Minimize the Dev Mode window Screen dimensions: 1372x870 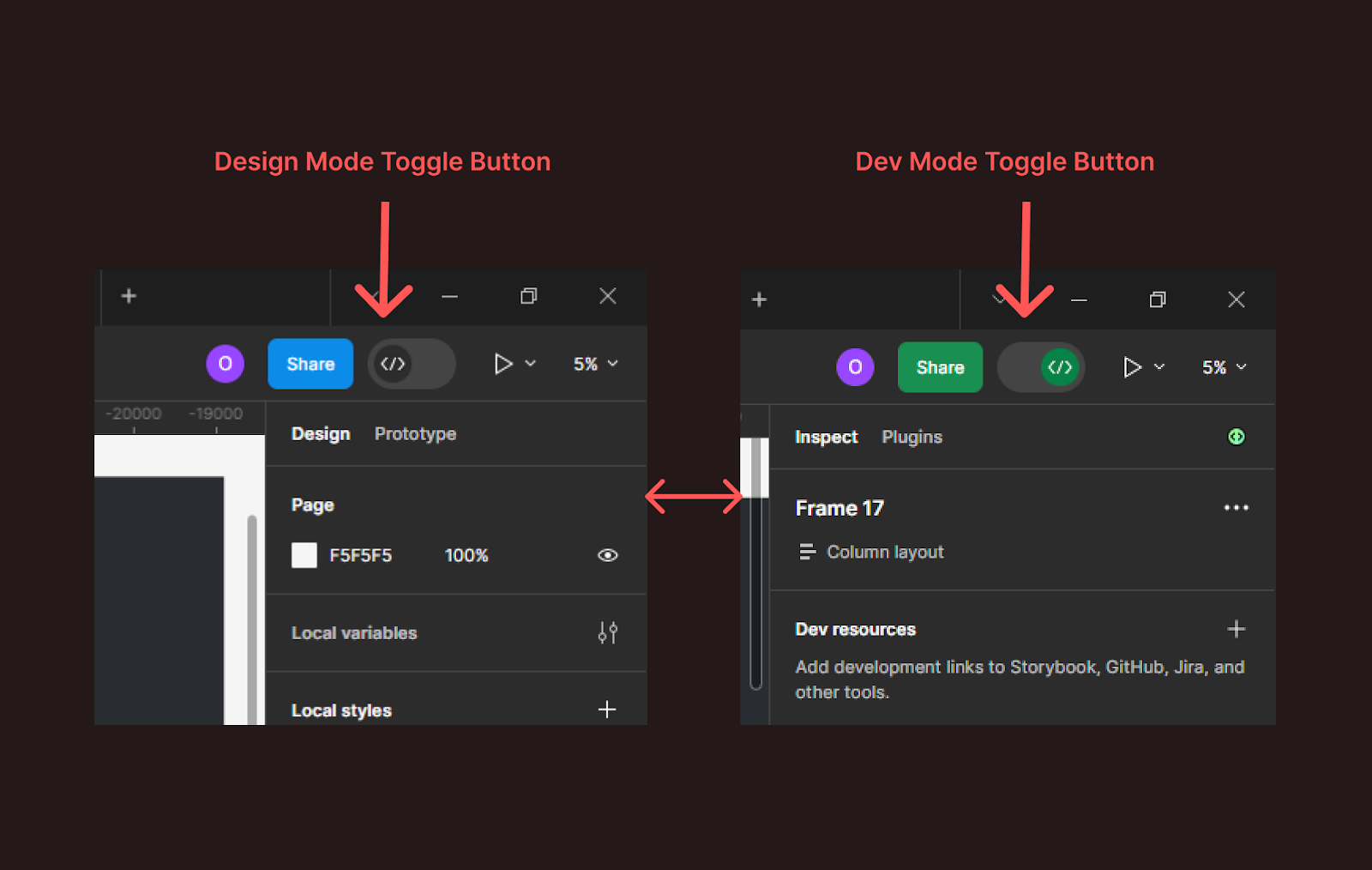1079,299
